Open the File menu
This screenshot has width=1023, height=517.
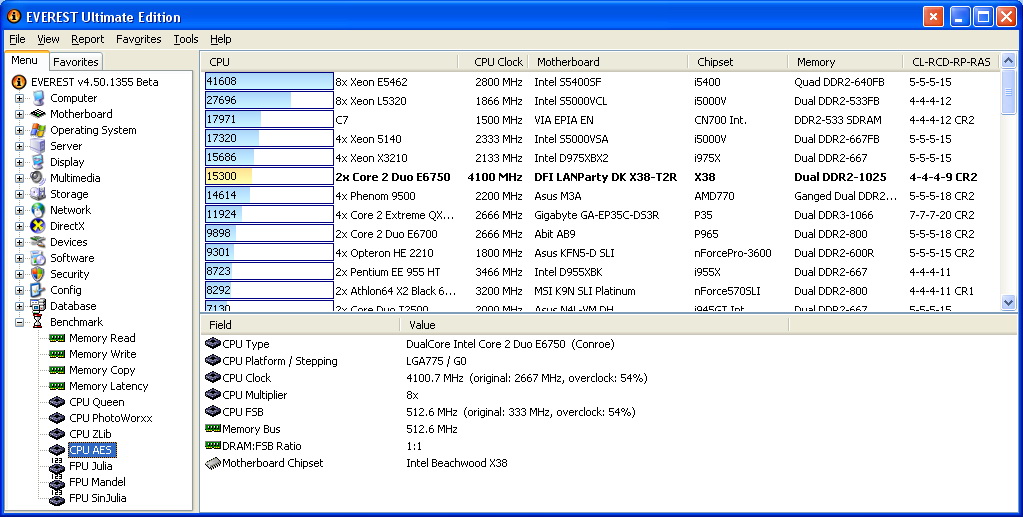point(18,39)
